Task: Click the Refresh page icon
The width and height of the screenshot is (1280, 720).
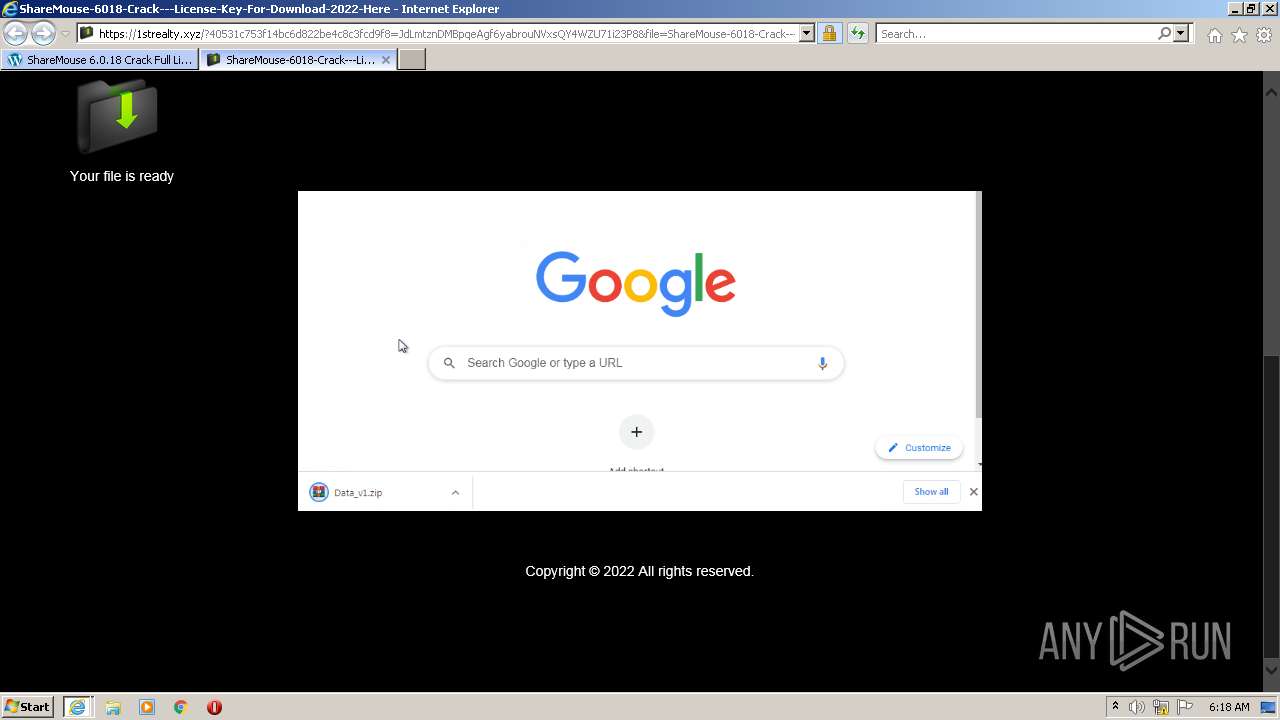Action: pyautogui.click(x=857, y=33)
